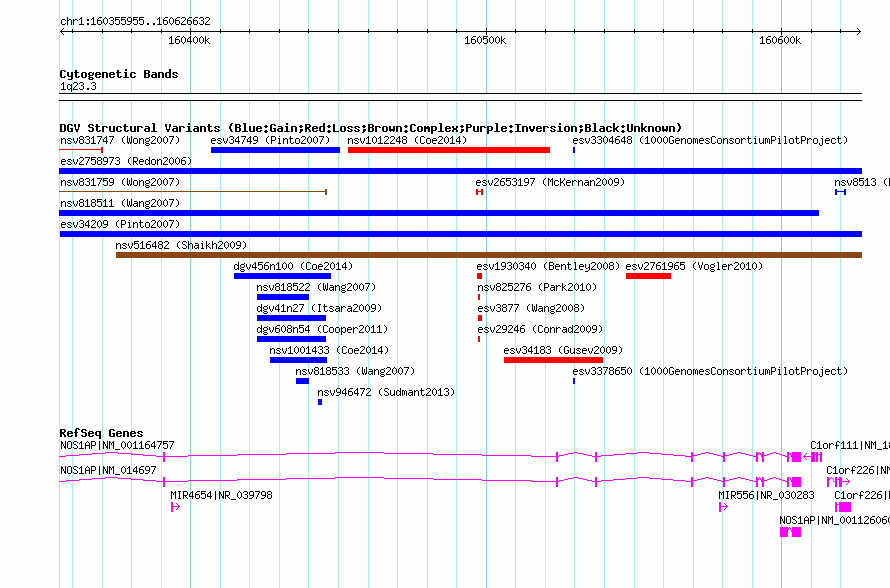
Task: Open the dgv41n27 (Itsara2009) label
Action: 319,308
